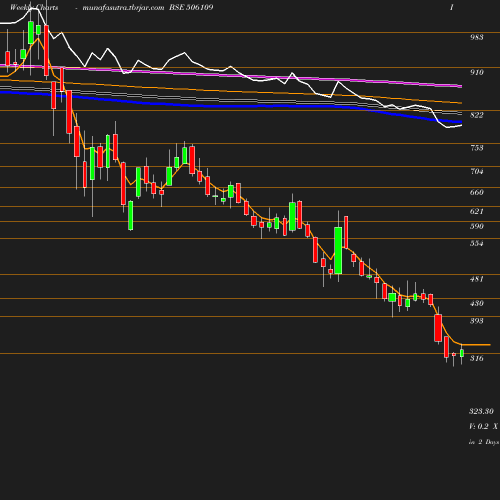
Task: Click the 393 price level label
Action: point(477,321)
